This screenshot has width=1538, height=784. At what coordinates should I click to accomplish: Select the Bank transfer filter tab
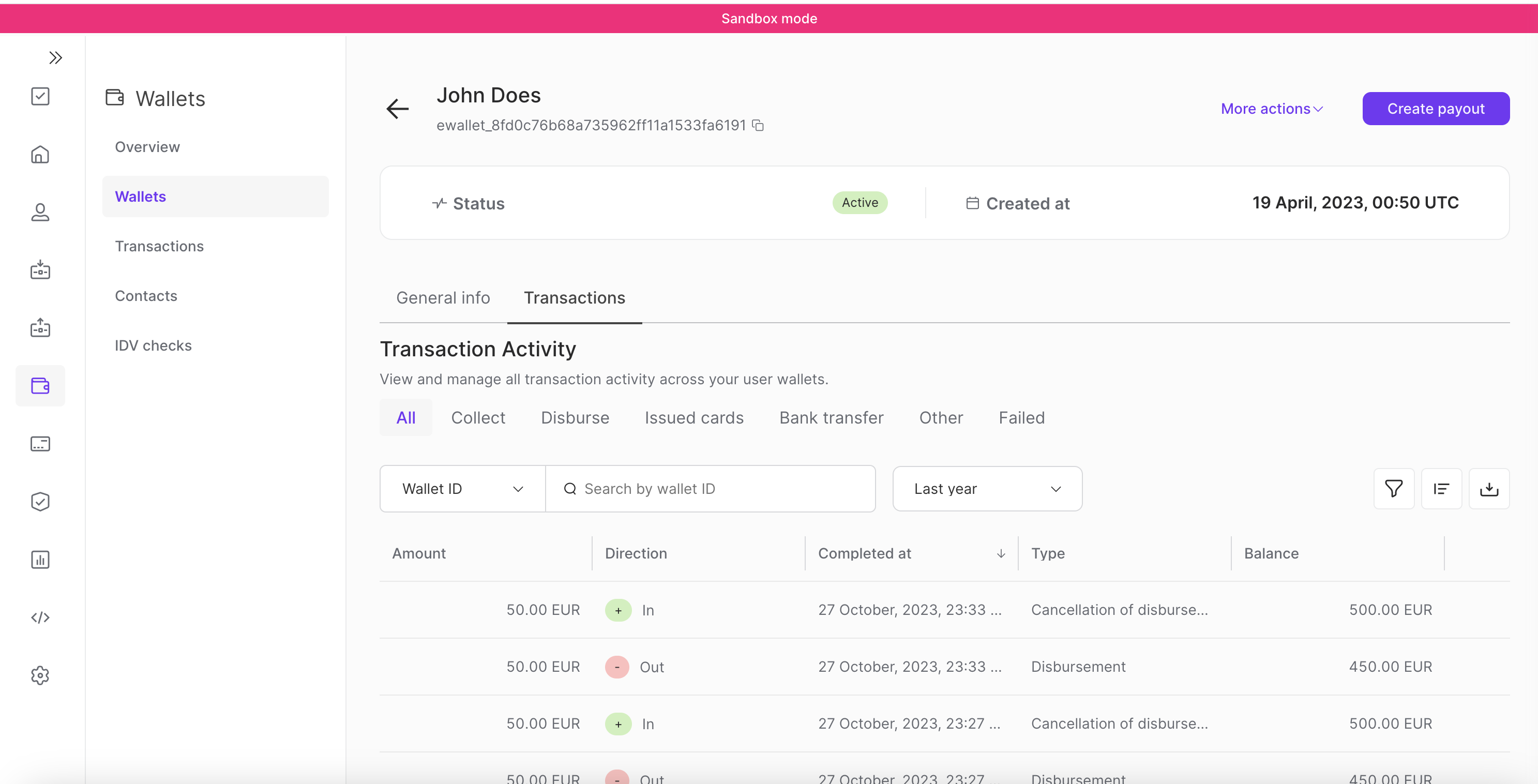tap(831, 418)
